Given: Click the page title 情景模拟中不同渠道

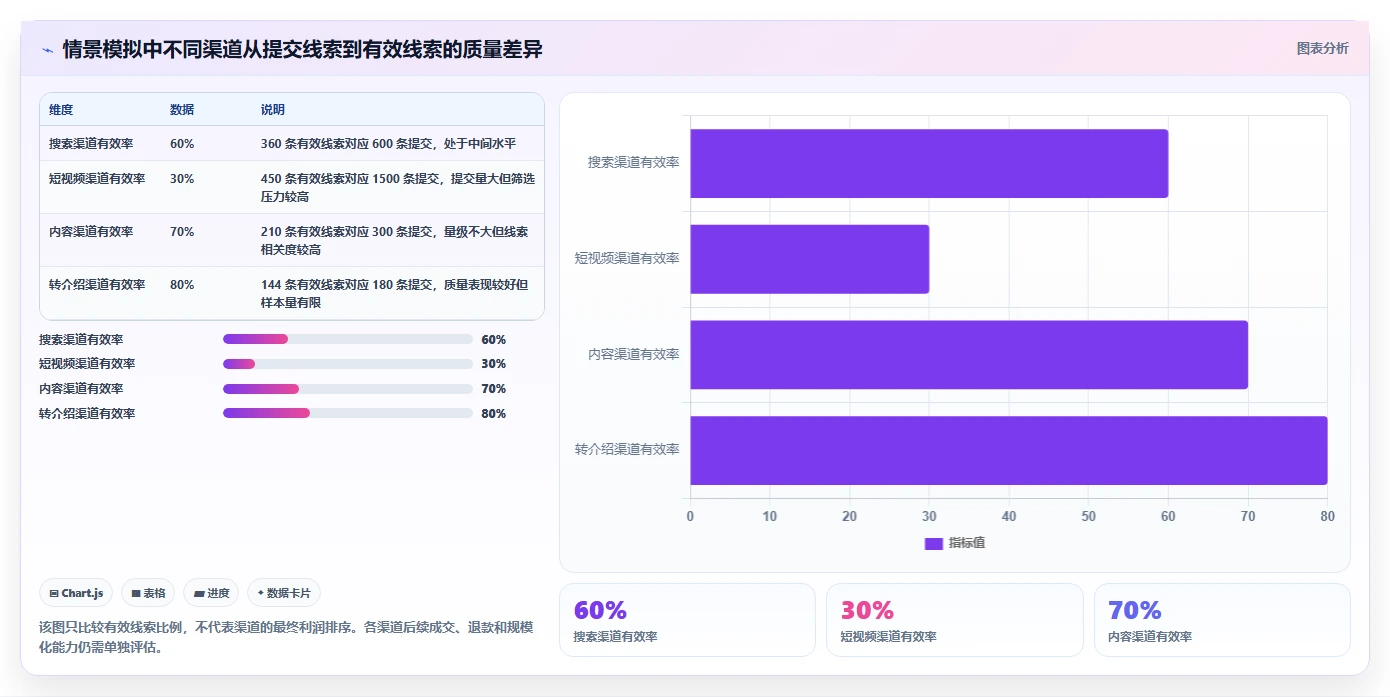Looking at the screenshot, I should [x=302, y=49].
